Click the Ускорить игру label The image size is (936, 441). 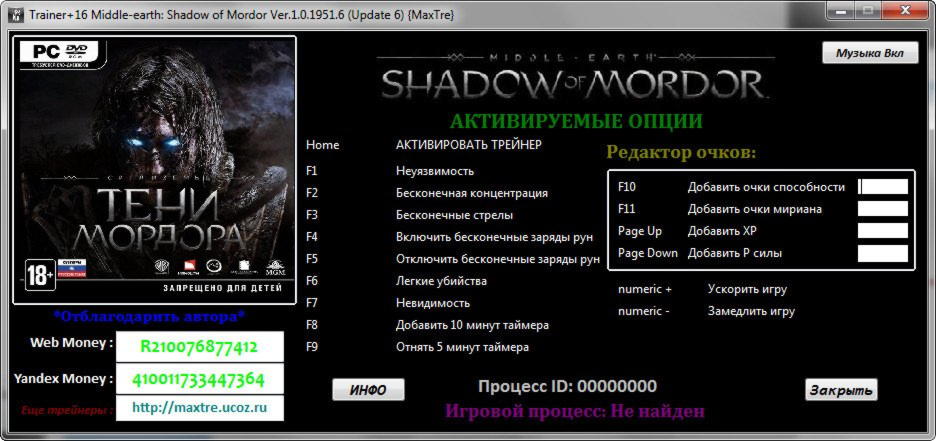tap(747, 289)
